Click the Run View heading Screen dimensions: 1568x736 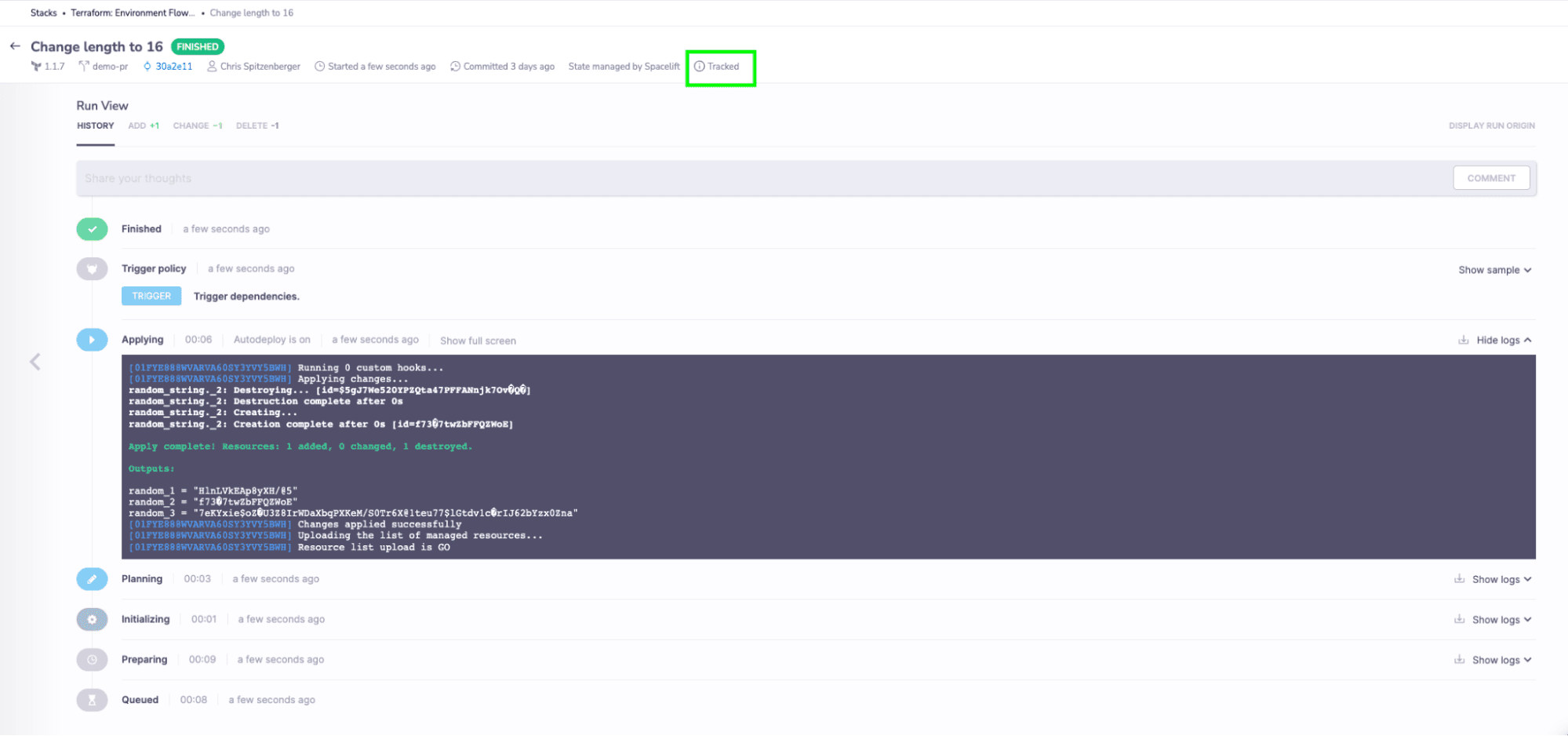pos(102,106)
